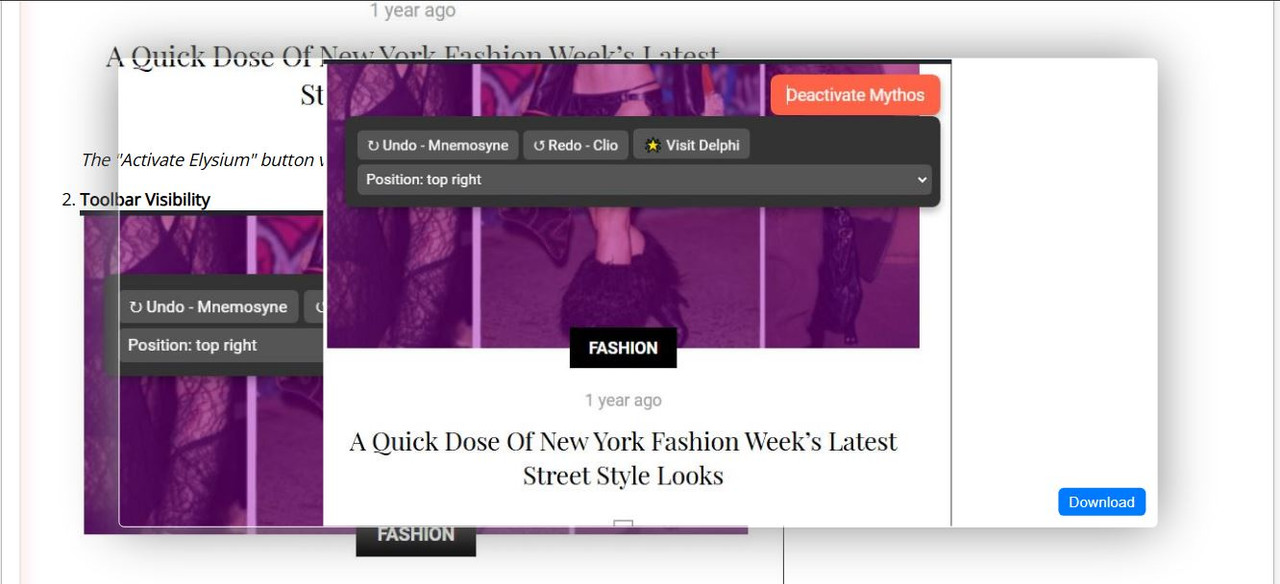Click the Redo - Clio button
Screen dimensions: 1280x584
576,145
